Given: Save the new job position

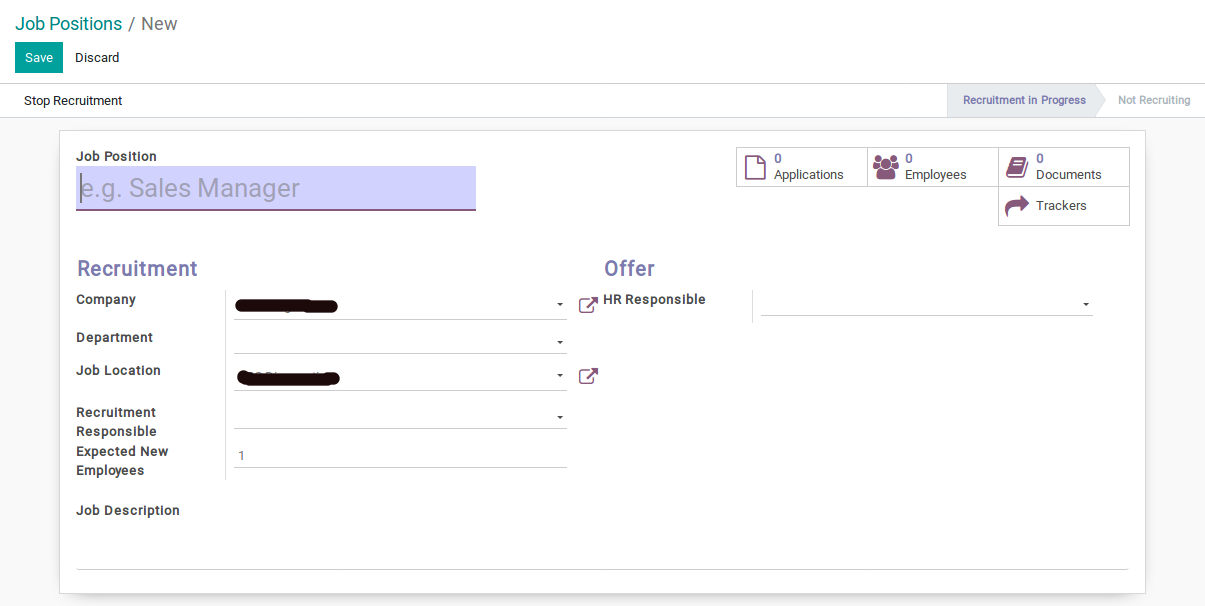Looking at the screenshot, I should coord(39,58).
